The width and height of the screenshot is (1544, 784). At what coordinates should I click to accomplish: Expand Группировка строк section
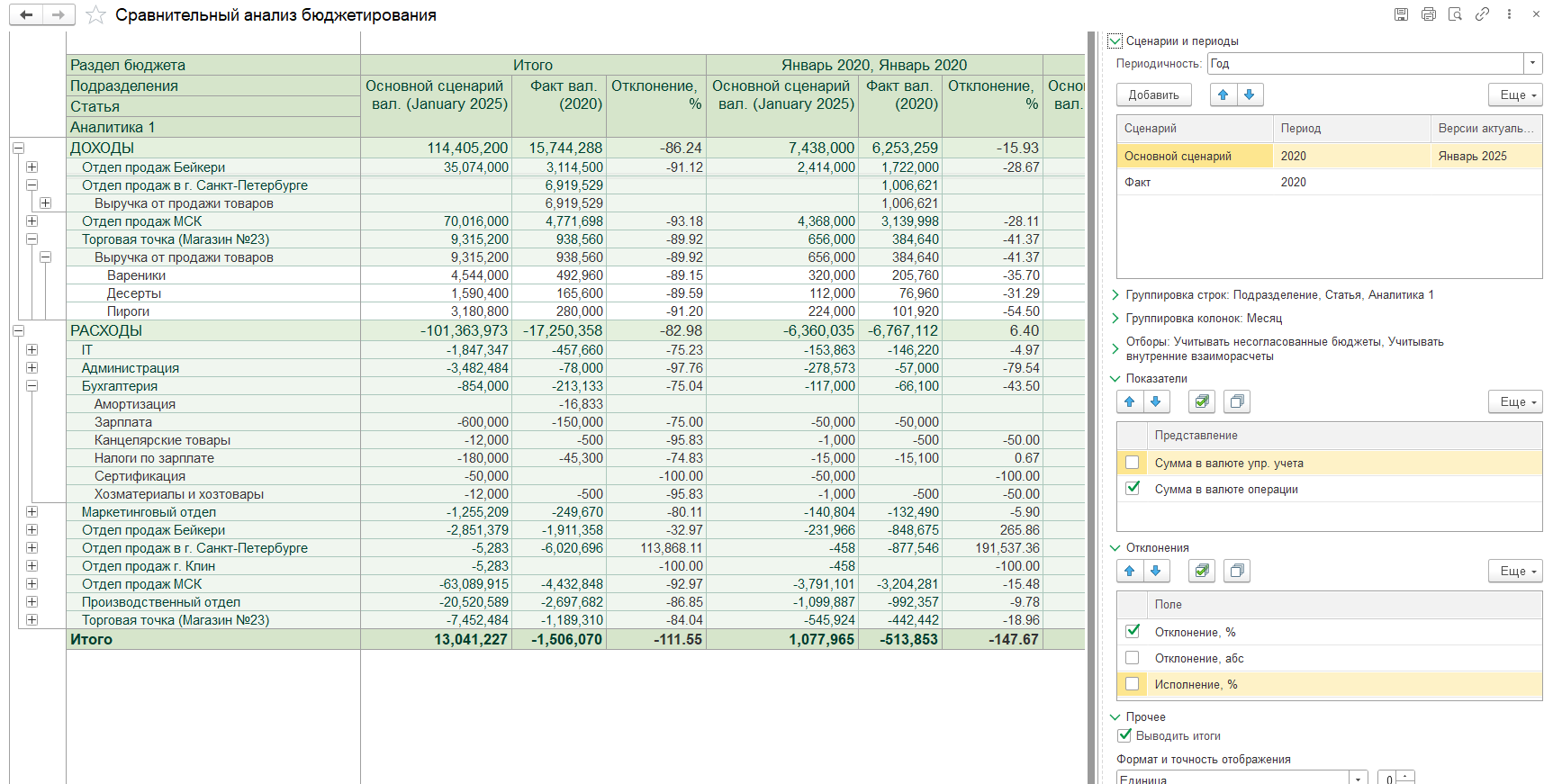pyautogui.click(x=1115, y=294)
